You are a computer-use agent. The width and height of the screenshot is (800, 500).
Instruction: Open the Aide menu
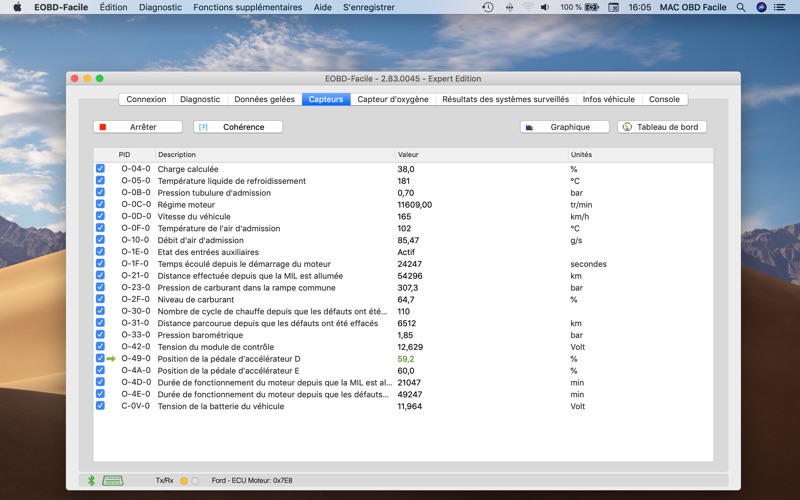click(x=322, y=7)
